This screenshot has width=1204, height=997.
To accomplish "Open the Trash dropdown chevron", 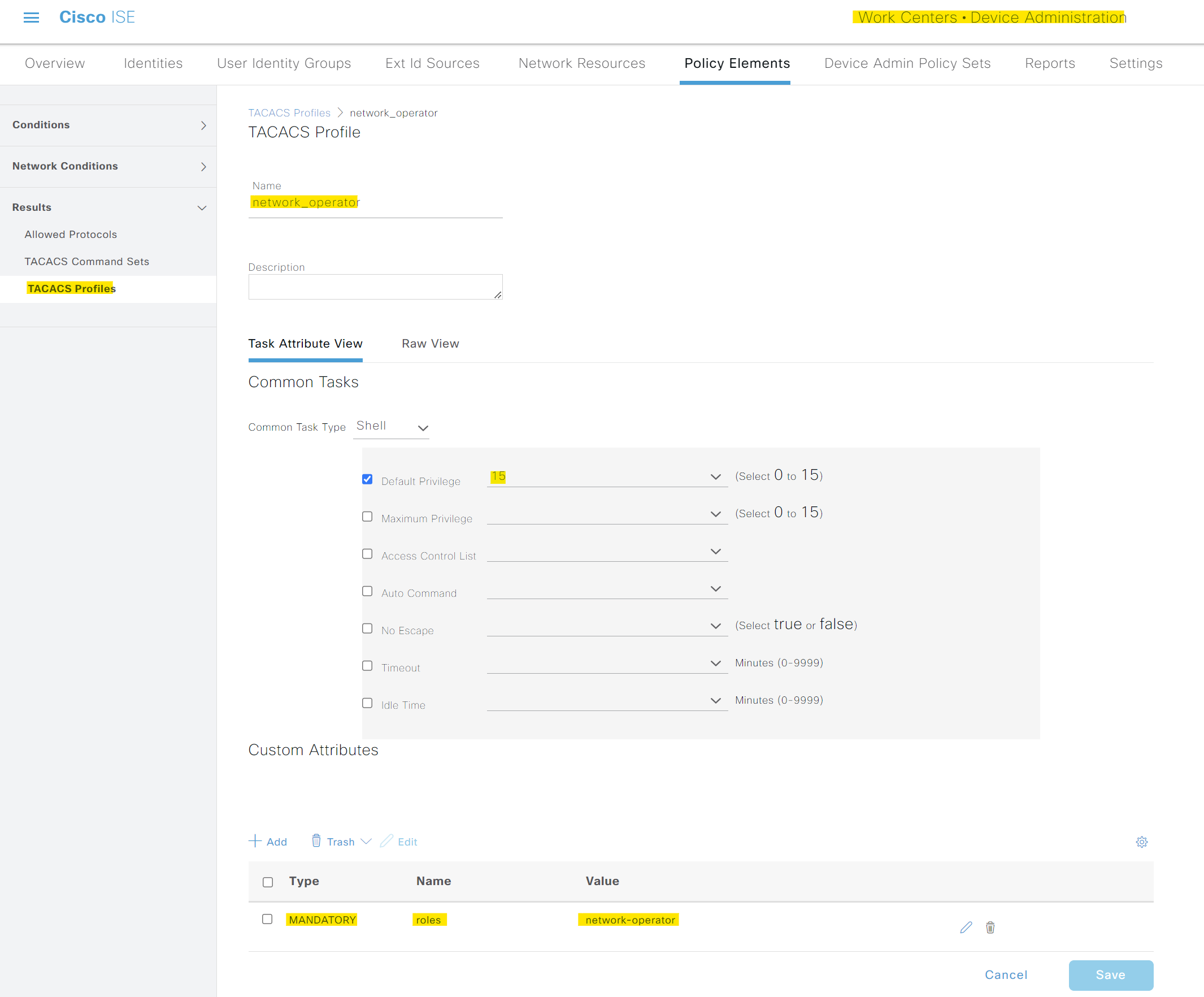I will [x=366, y=841].
